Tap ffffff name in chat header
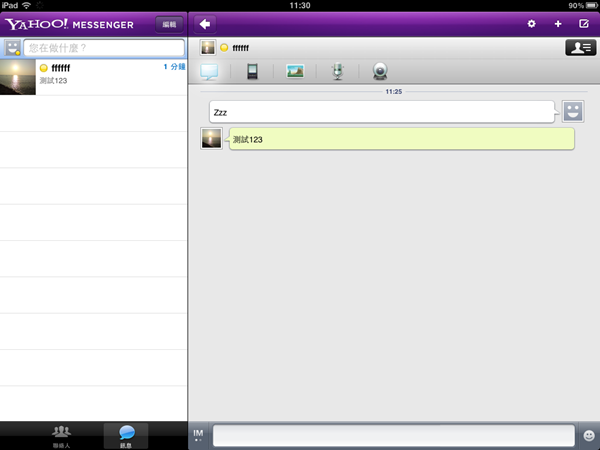The height and width of the screenshot is (450, 600). (x=241, y=48)
